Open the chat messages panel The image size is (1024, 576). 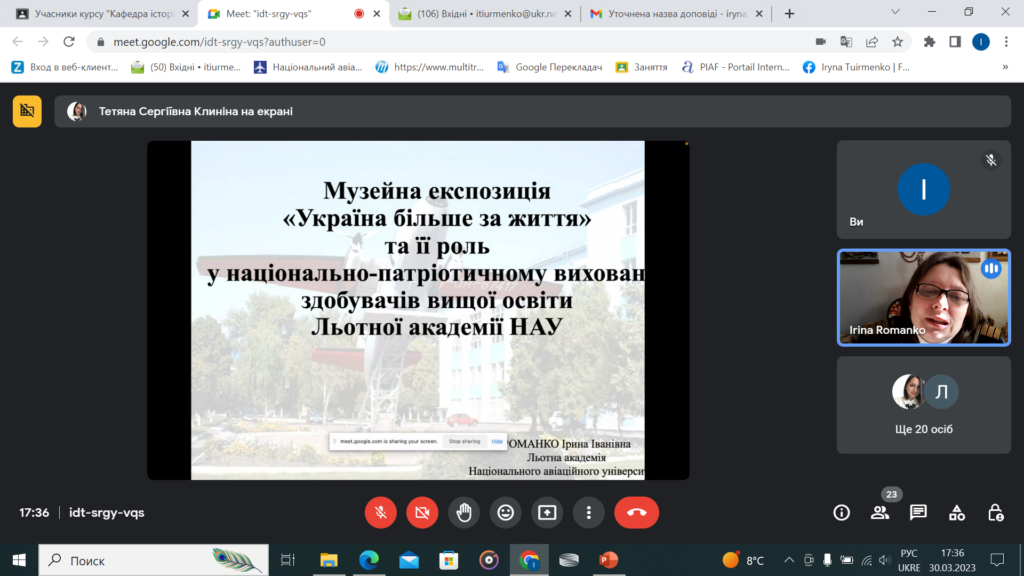pyautogui.click(x=918, y=512)
